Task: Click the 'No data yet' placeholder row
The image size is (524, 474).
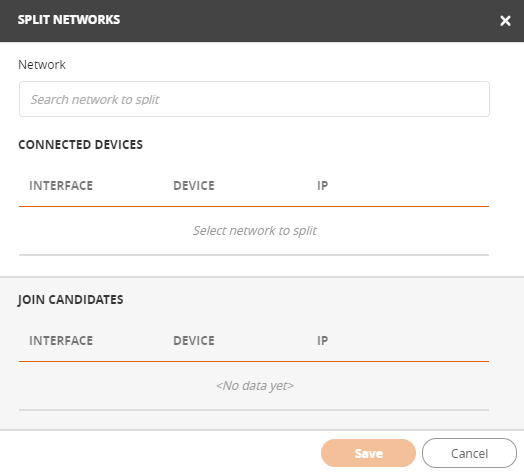Action: coord(254,386)
